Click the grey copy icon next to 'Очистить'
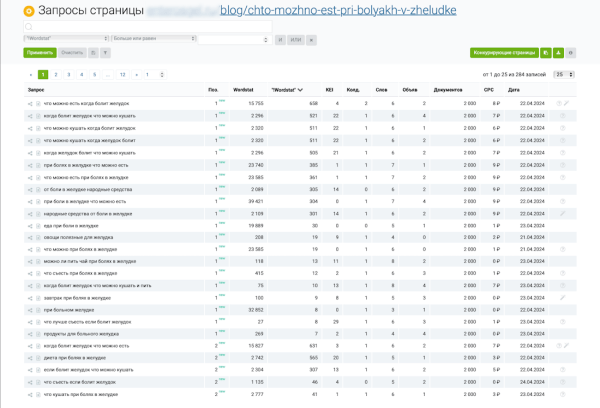600x408 pixels. click(92, 51)
